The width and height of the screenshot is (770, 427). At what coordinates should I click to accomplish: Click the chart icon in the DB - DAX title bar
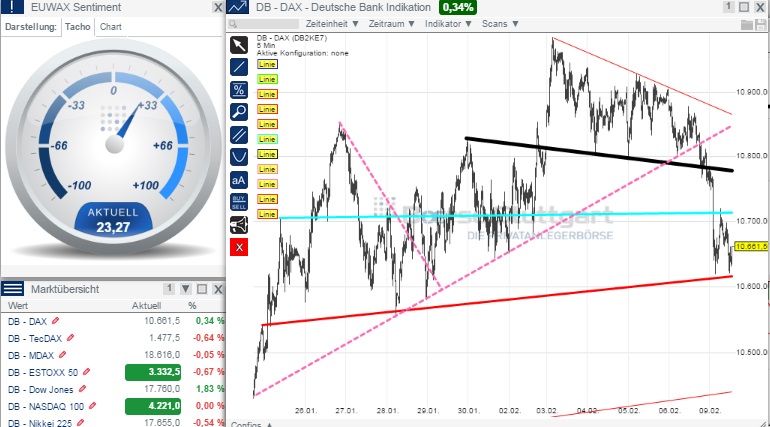point(238,7)
